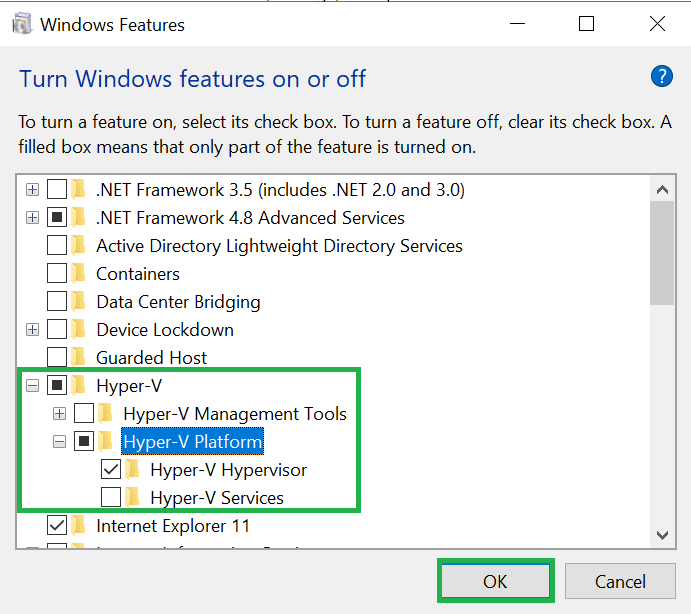Enable the Hyper-V Services checkbox
The height and width of the screenshot is (614, 691).
111,498
